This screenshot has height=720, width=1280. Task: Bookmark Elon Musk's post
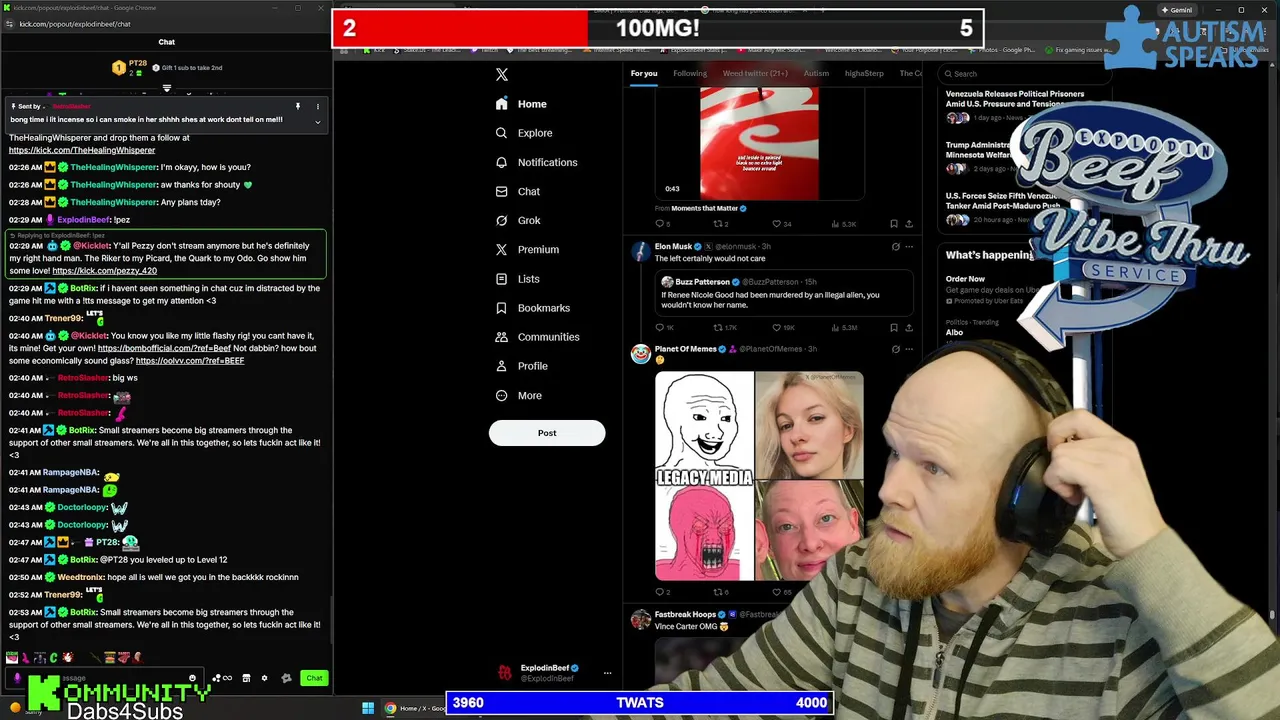pyautogui.click(x=893, y=327)
